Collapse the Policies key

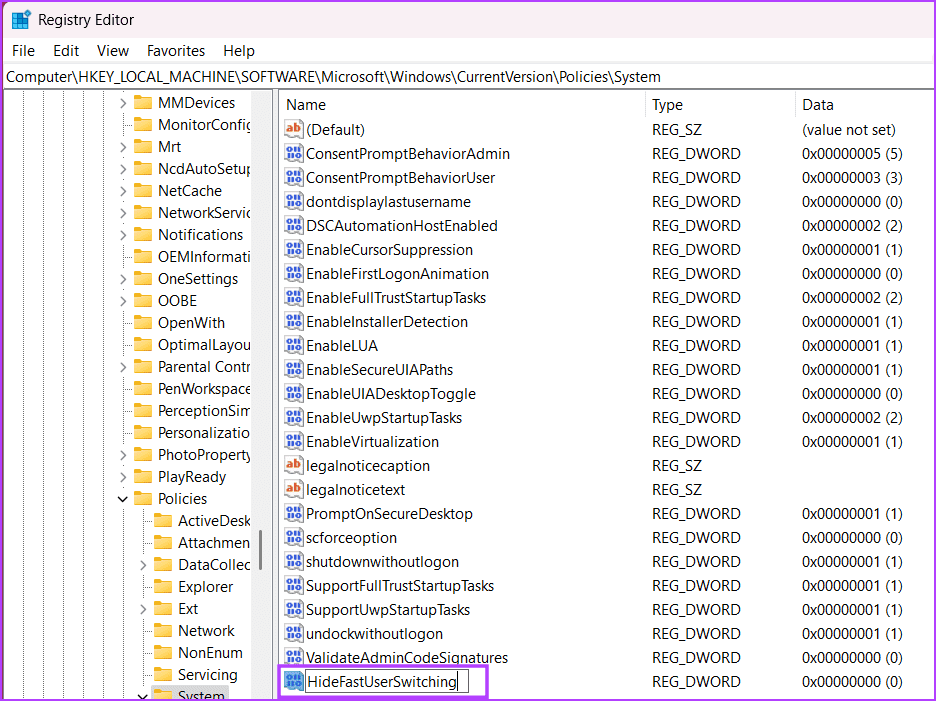click(123, 499)
